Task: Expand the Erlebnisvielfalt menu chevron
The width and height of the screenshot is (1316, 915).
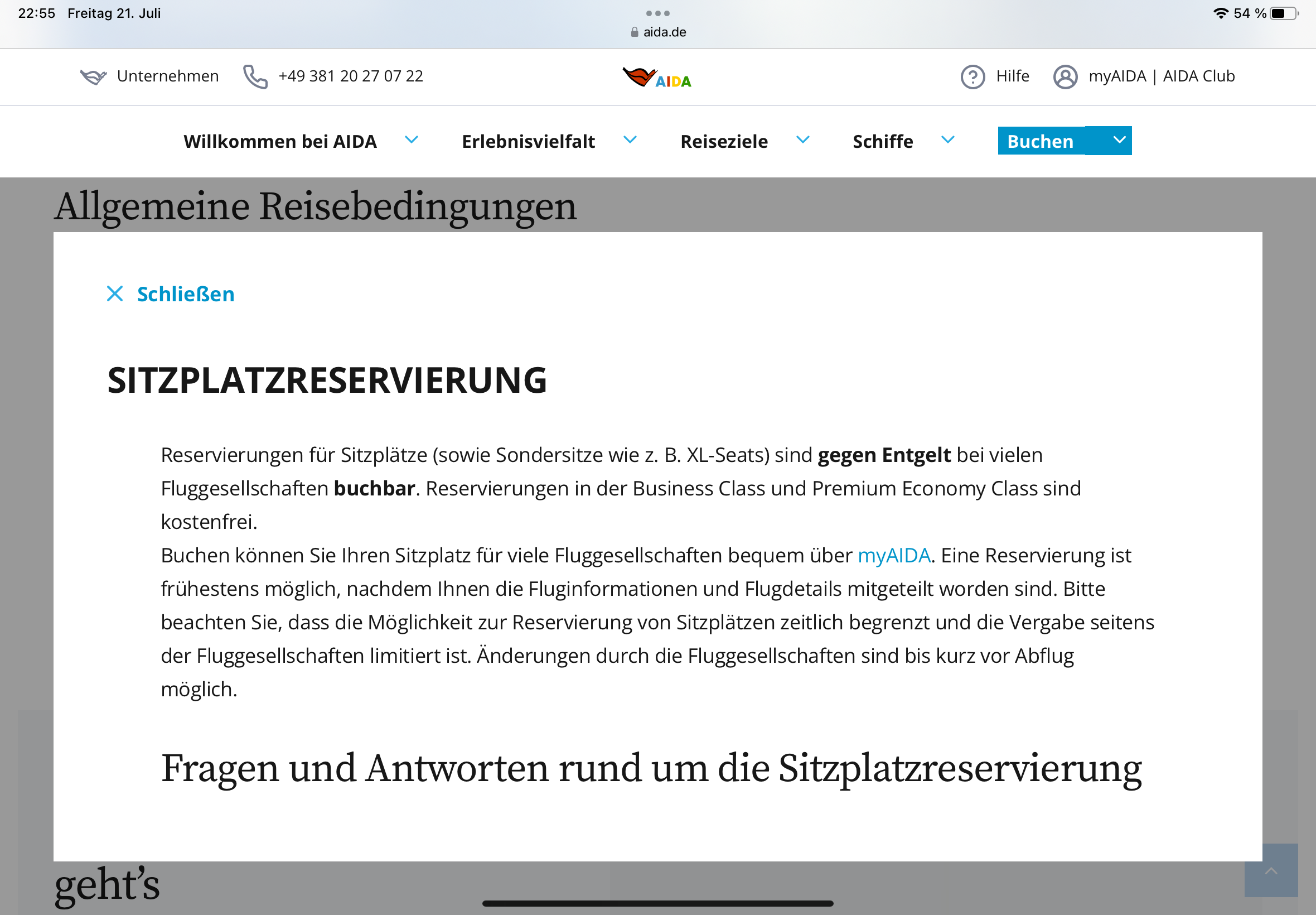Action: click(630, 140)
